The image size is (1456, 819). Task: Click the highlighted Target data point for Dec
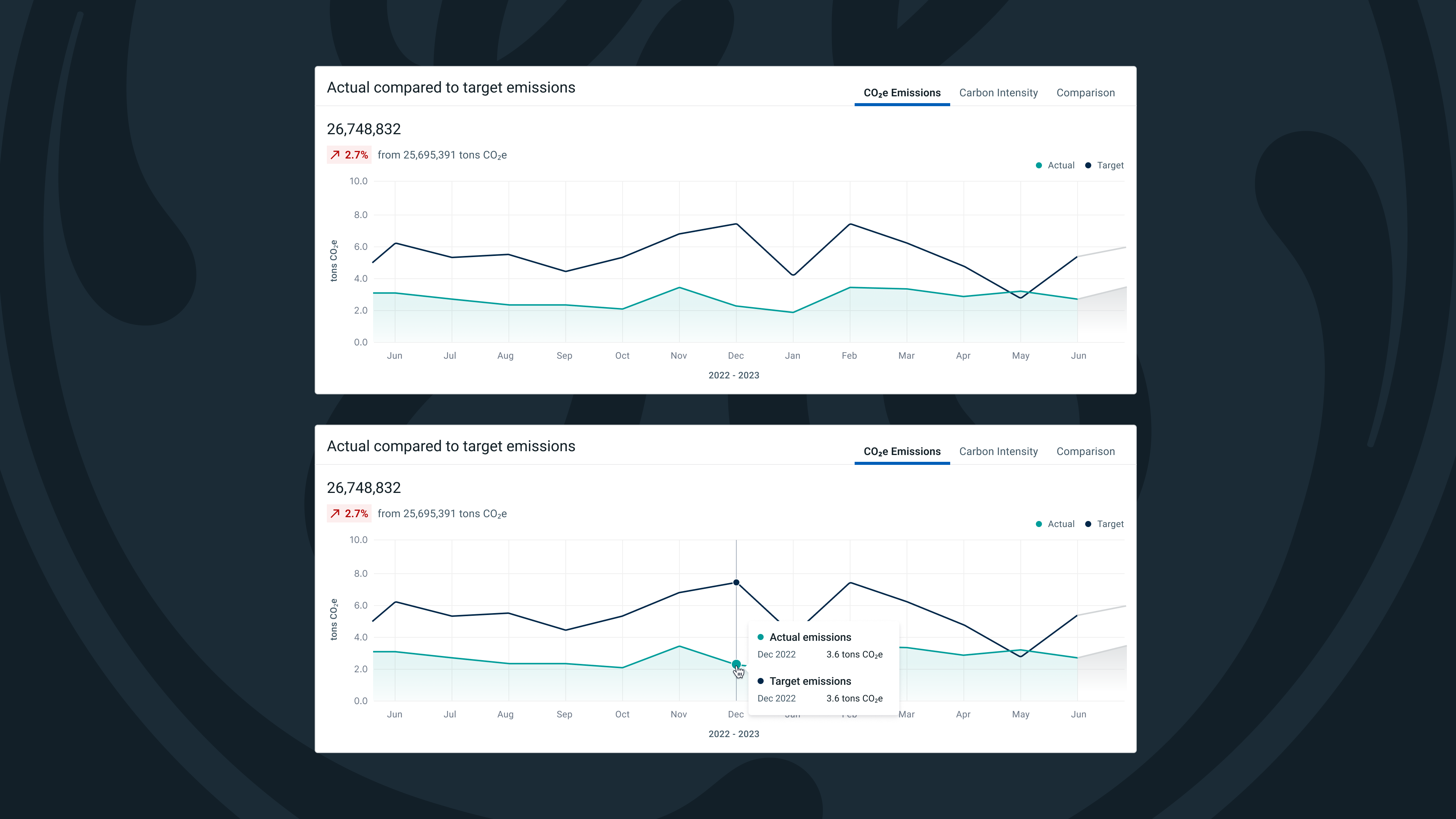point(736,582)
